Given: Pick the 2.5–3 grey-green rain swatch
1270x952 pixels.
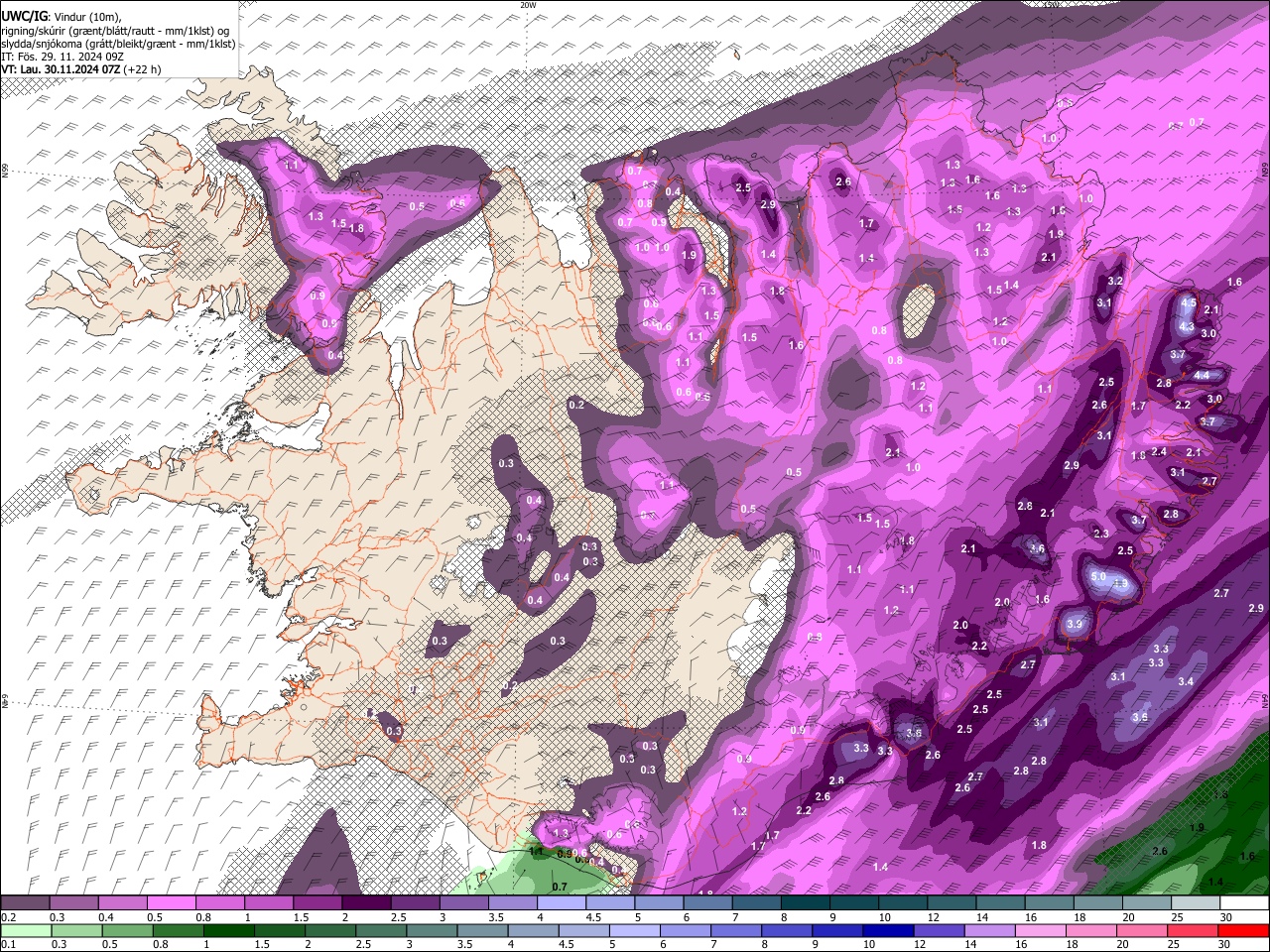Looking at the screenshot, I should (380, 931).
